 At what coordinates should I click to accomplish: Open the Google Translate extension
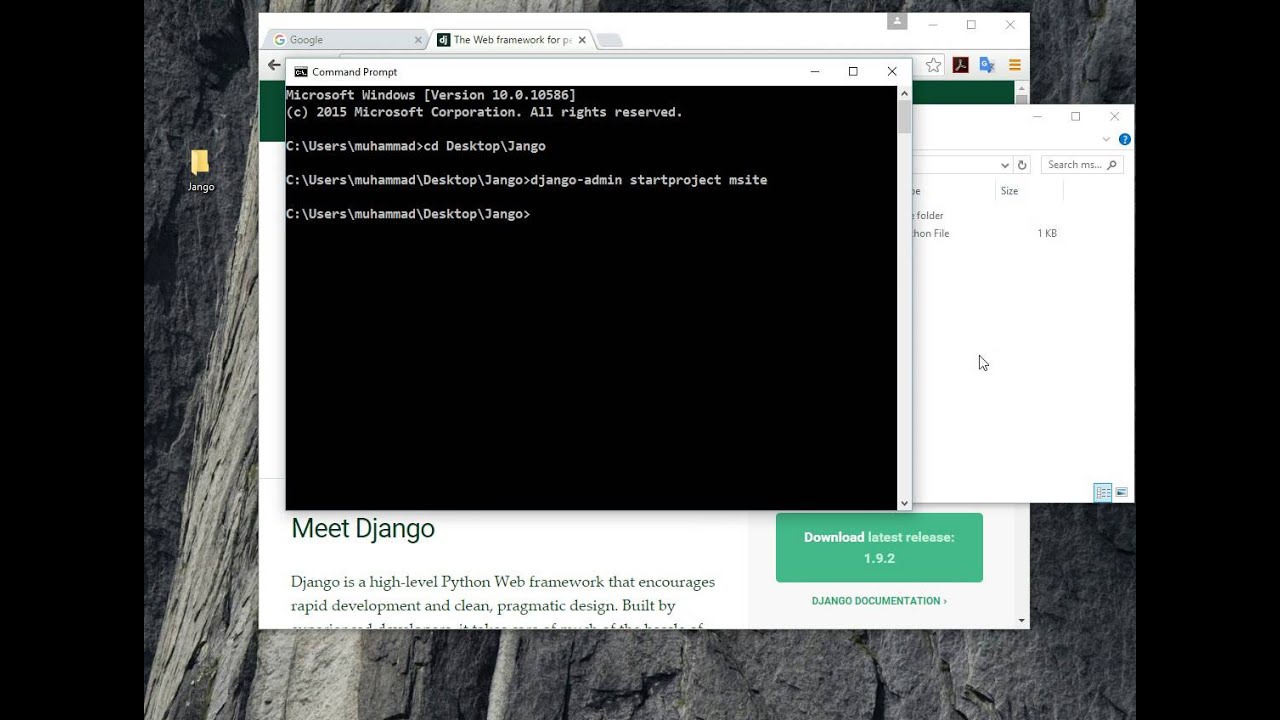[x=987, y=65]
